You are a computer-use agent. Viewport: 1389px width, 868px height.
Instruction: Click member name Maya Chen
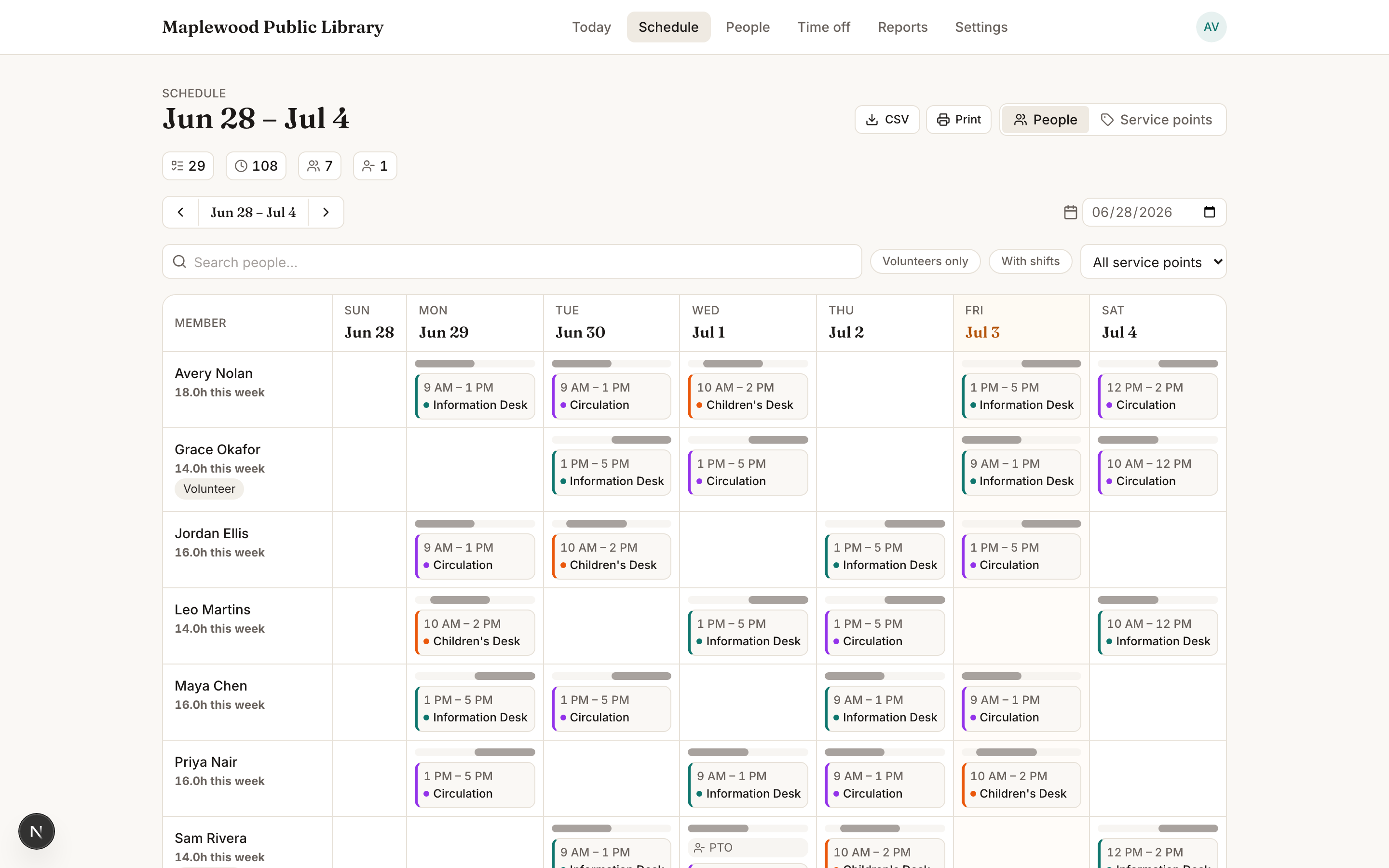click(x=211, y=685)
